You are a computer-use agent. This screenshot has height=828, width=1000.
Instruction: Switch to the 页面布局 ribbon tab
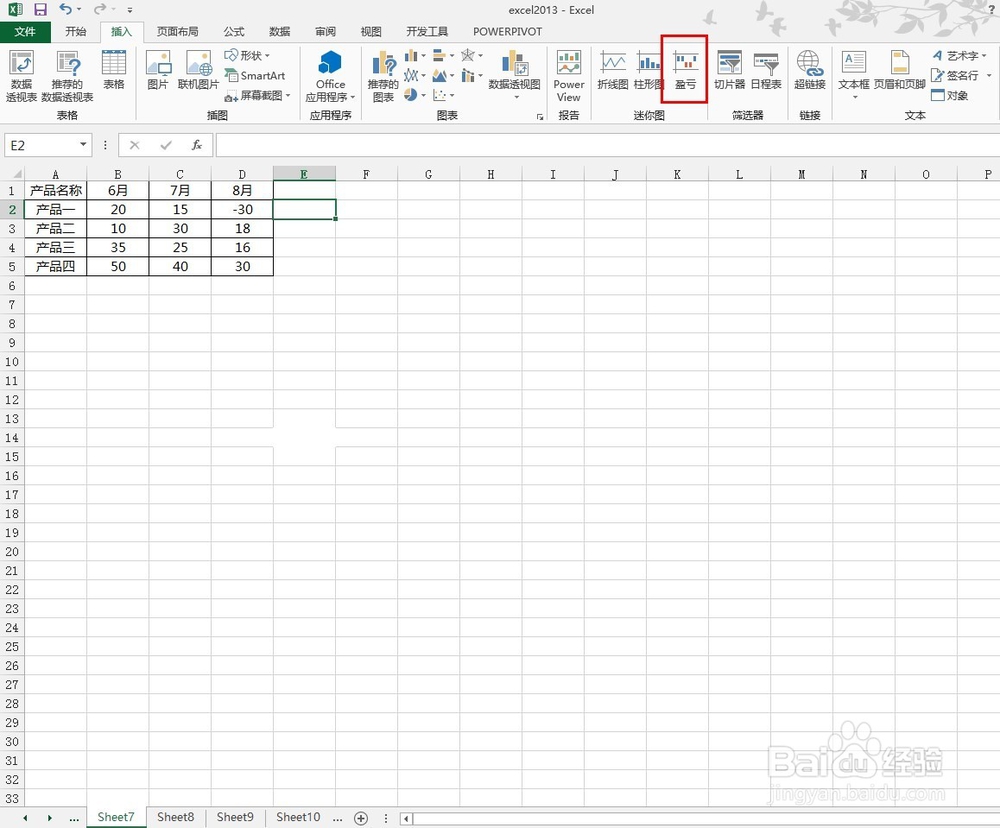pyautogui.click(x=177, y=31)
